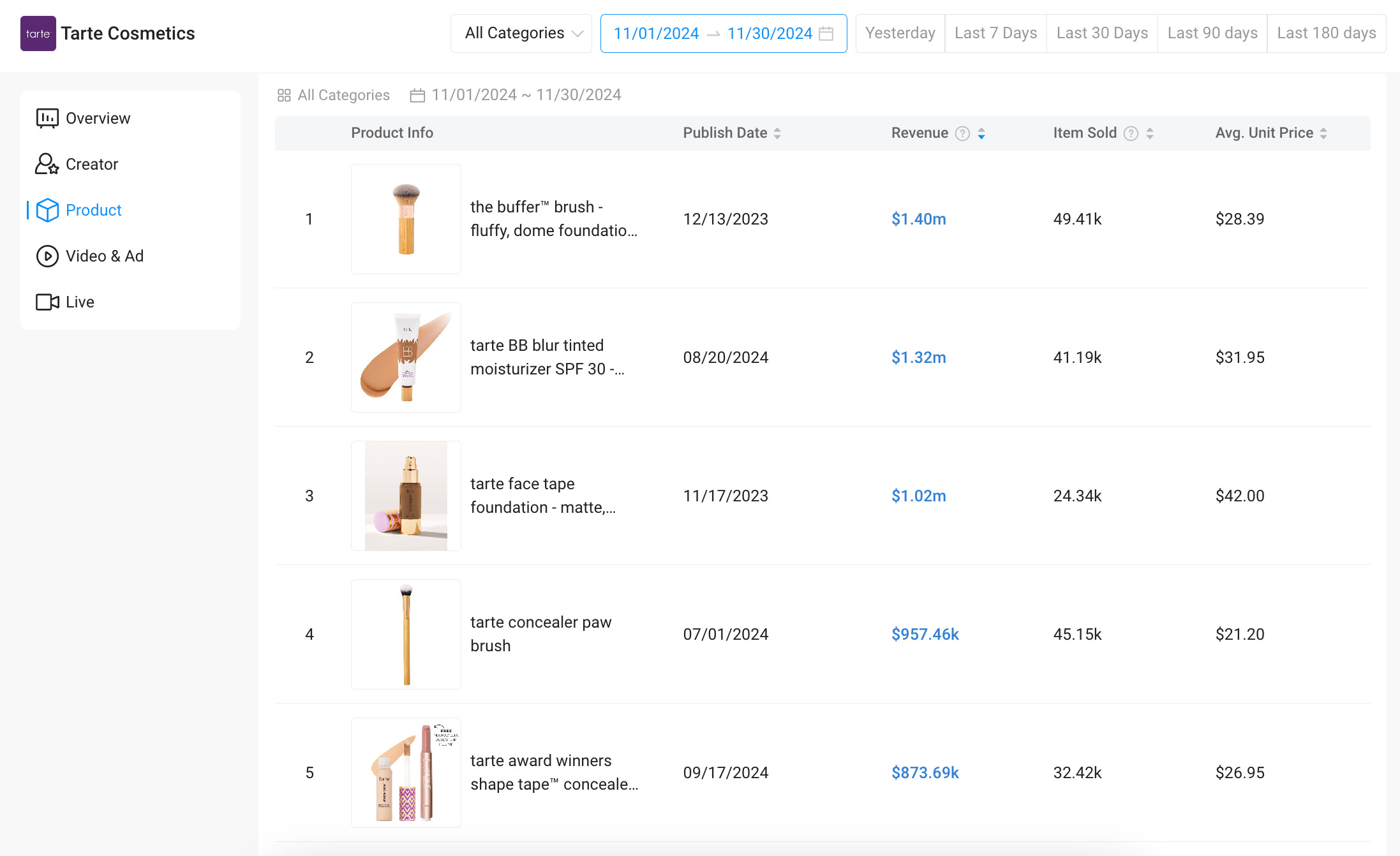
Task: Click item sold value 24.34k
Action: pos(1077,496)
